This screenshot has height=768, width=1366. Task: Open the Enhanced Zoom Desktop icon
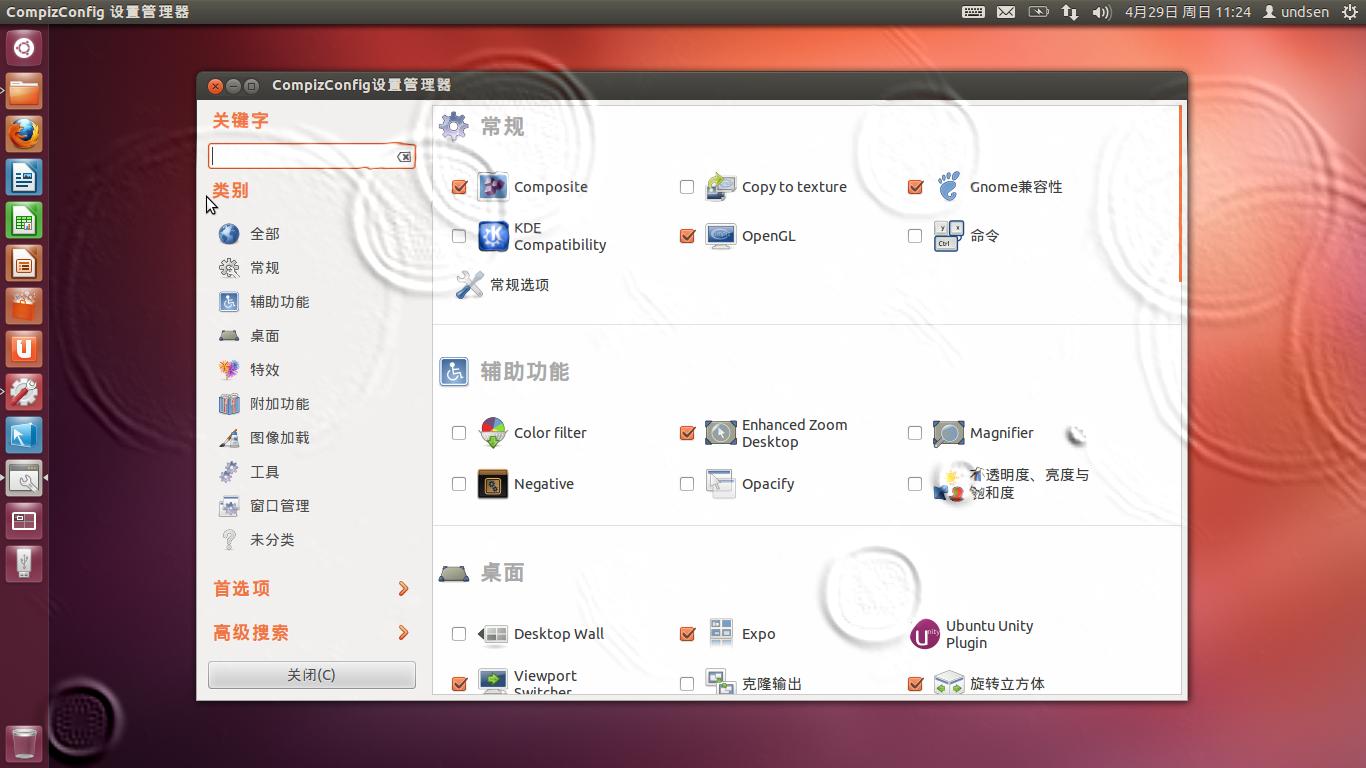click(721, 433)
